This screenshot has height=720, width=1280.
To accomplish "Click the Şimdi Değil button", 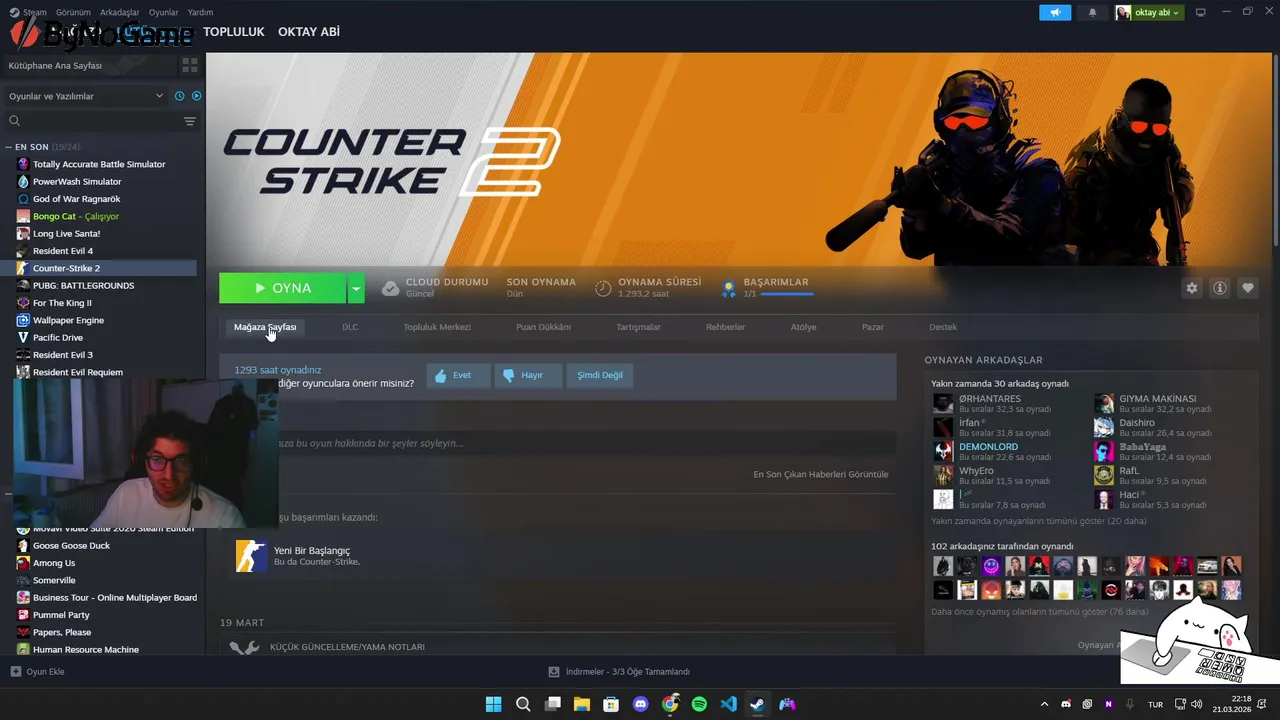I will [600, 375].
